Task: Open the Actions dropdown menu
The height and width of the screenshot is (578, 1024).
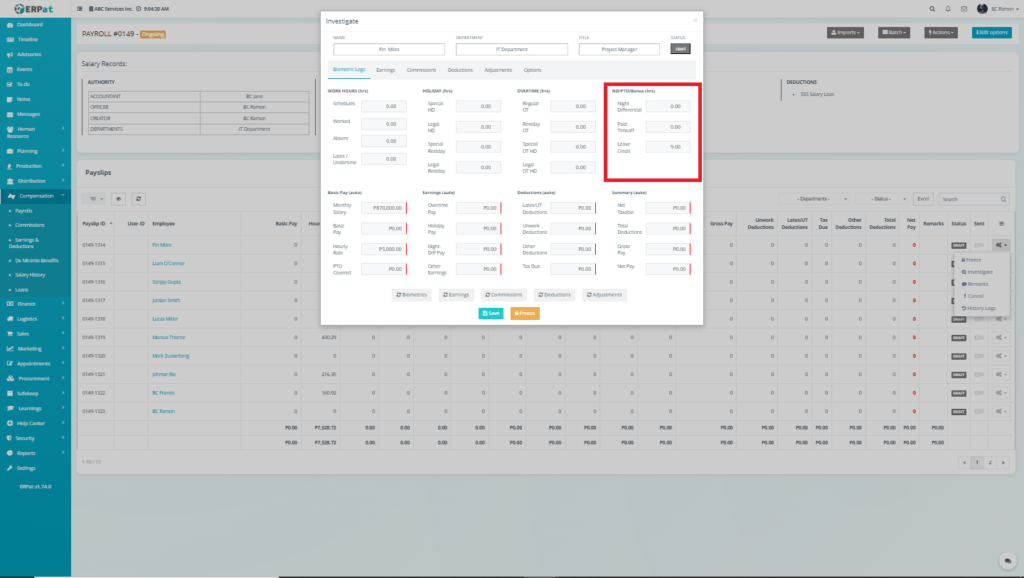Action: tap(942, 32)
